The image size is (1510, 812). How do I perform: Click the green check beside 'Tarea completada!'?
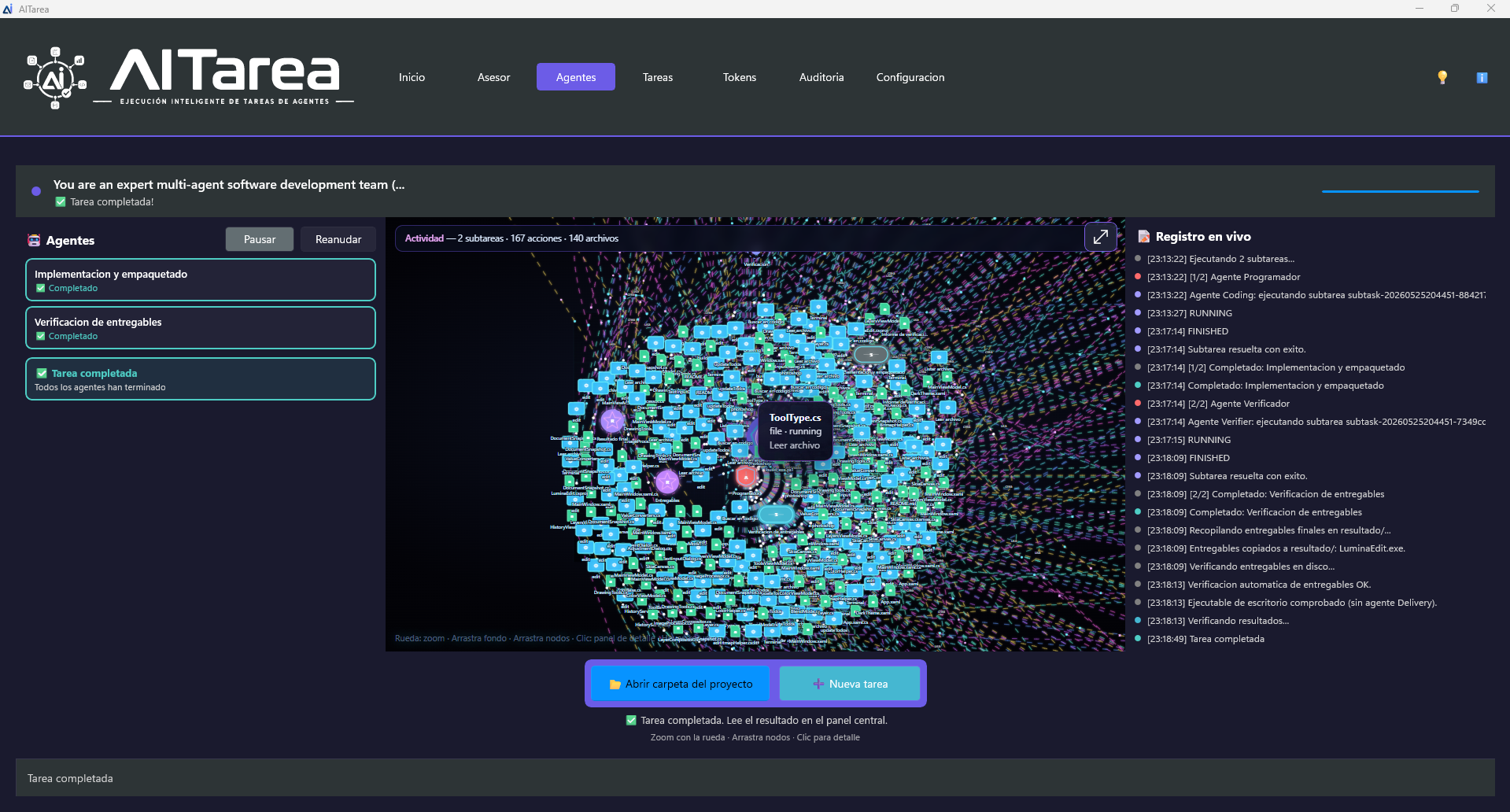(61, 202)
